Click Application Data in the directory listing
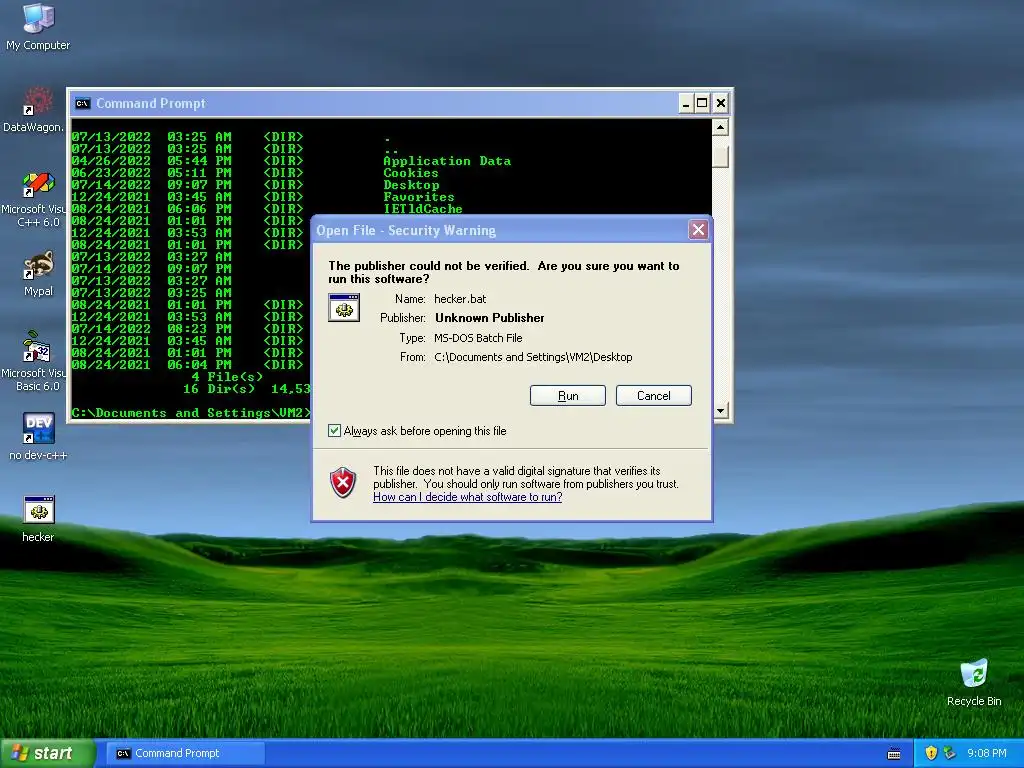The height and width of the screenshot is (768, 1024). (447, 161)
